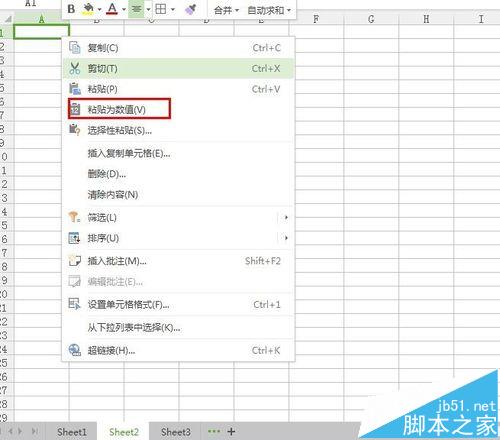Expand the 排序(U) submenu arrow

tap(286, 238)
